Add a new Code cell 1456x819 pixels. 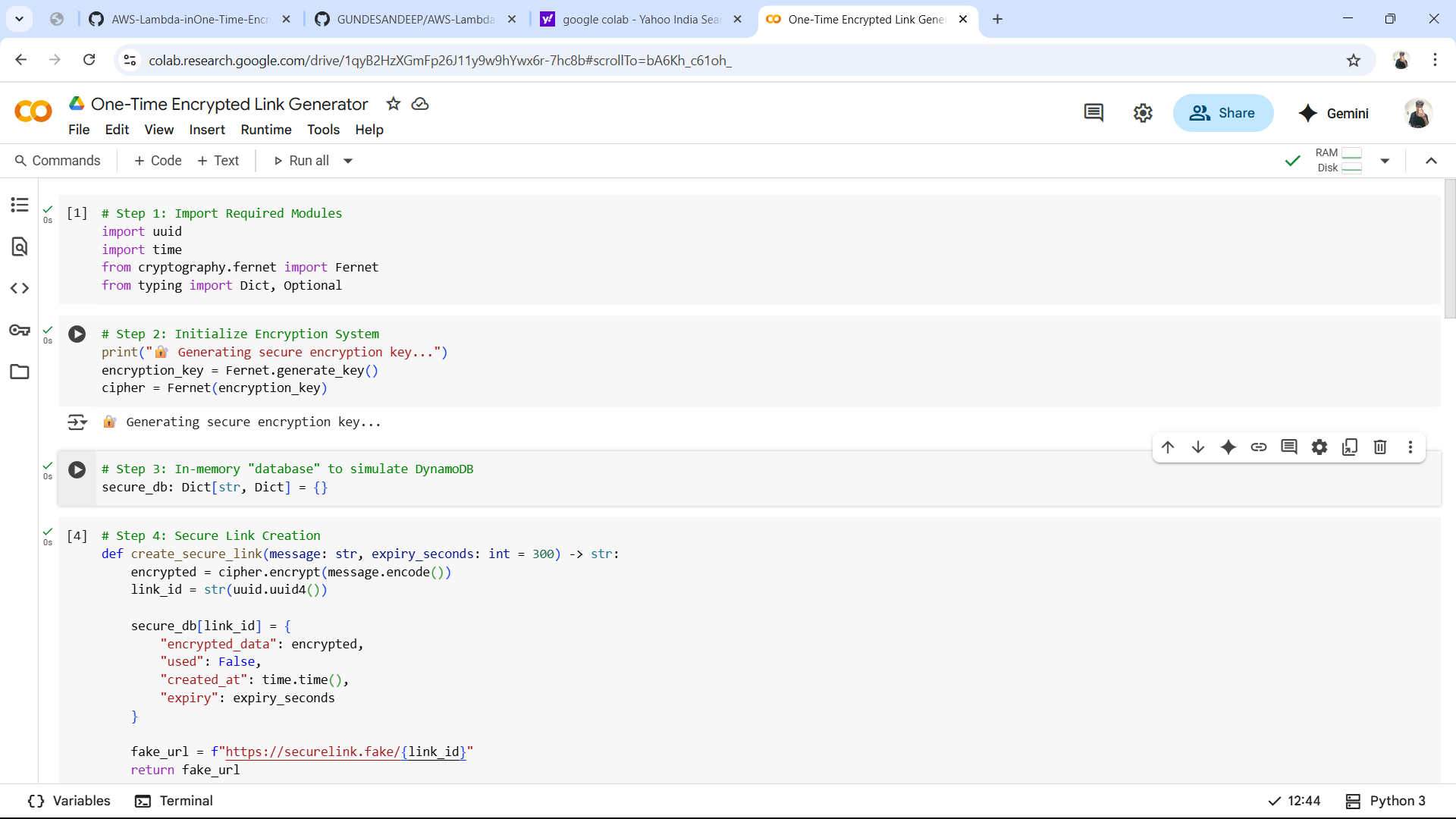[158, 161]
